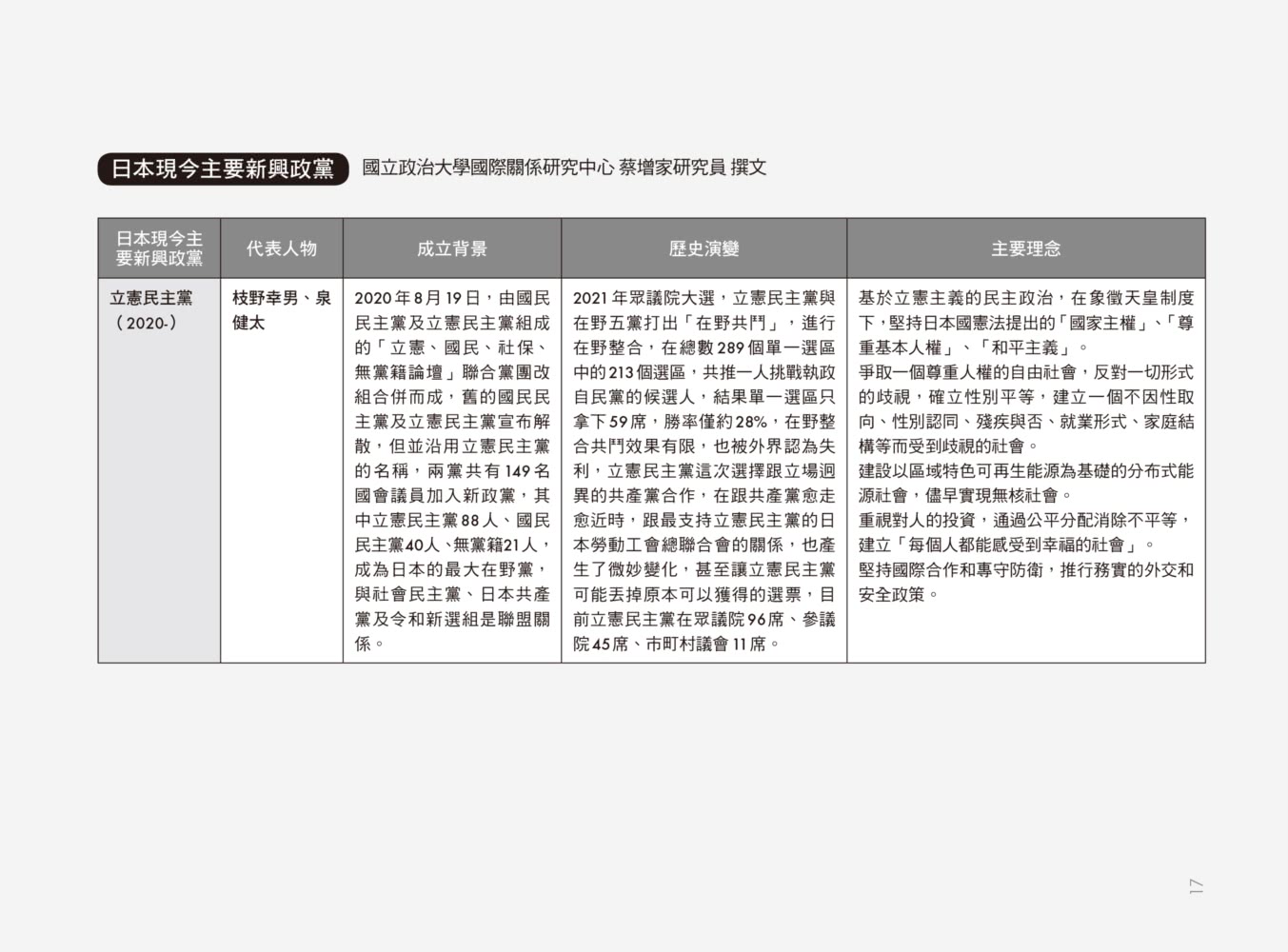Click line 中立憲民主黨88人、國民
The height and width of the screenshot is (952, 1288).
click(452, 521)
